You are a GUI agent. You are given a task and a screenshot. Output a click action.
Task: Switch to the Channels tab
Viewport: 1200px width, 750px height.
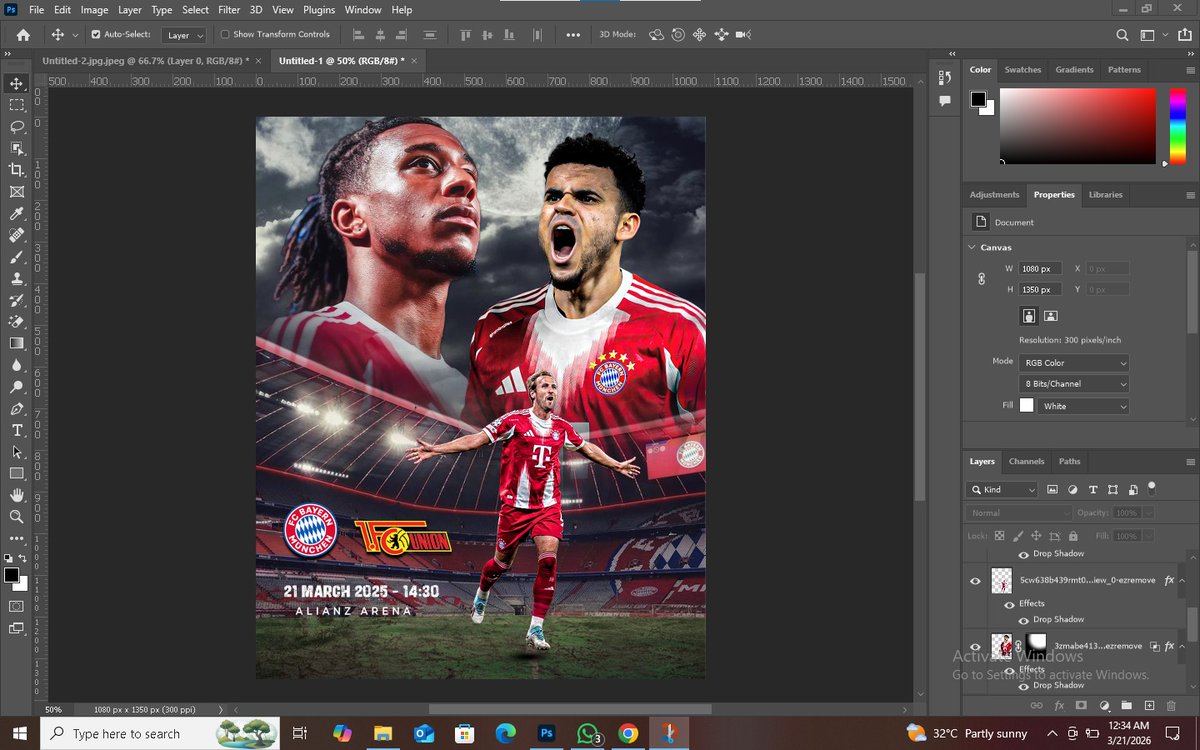click(x=1026, y=462)
